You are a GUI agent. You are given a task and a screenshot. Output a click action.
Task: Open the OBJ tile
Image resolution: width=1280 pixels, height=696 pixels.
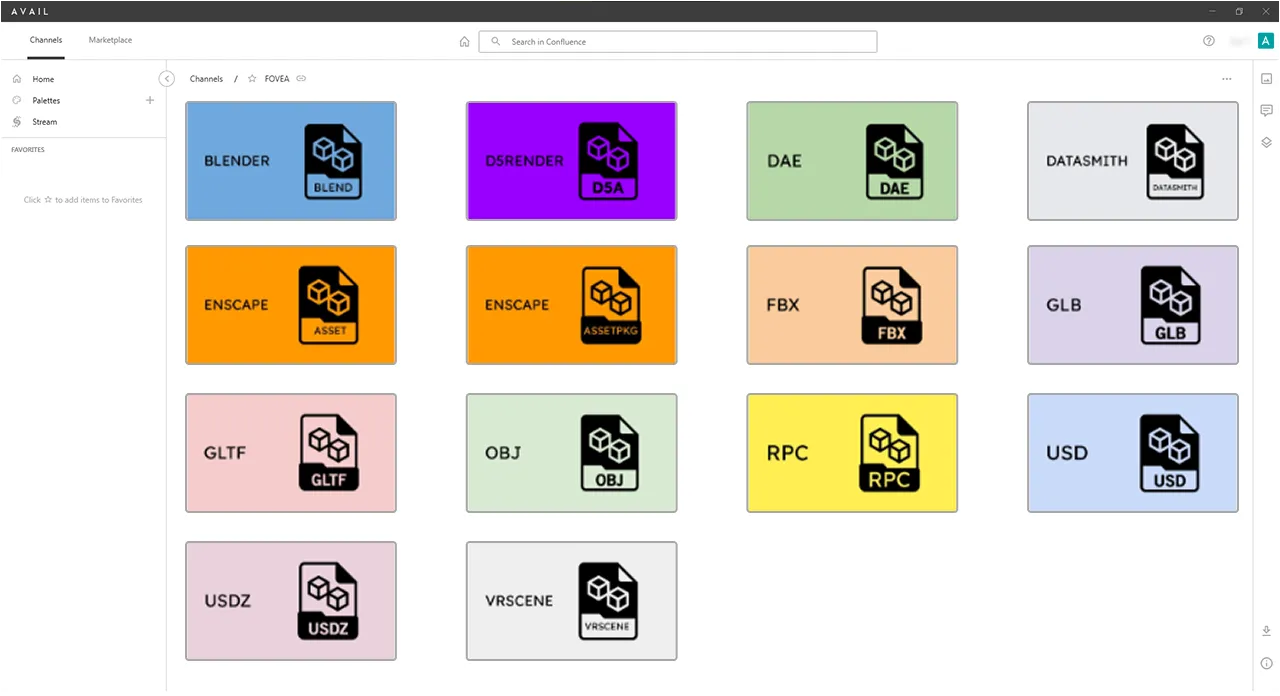tap(571, 453)
